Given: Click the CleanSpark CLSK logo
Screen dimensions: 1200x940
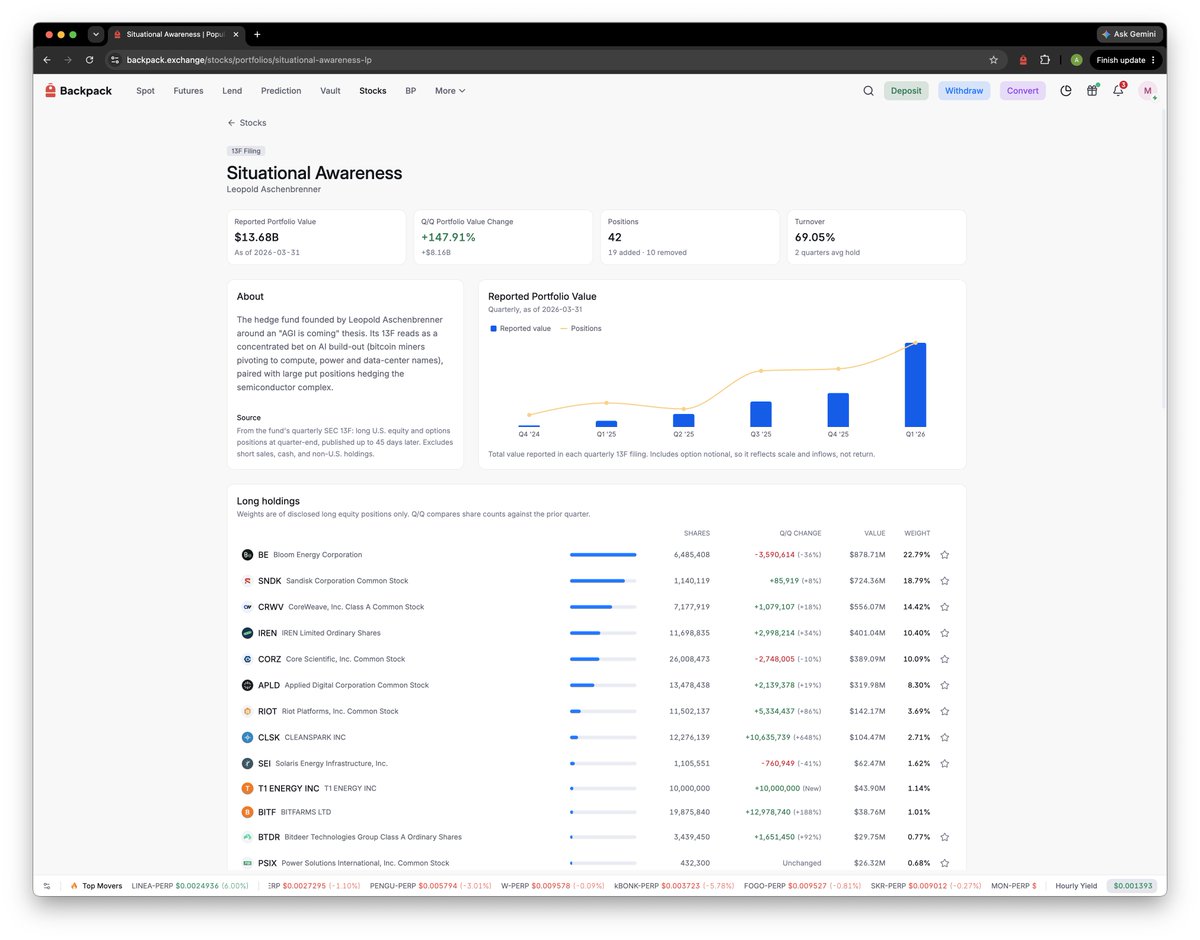Looking at the screenshot, I should (247, 737).
